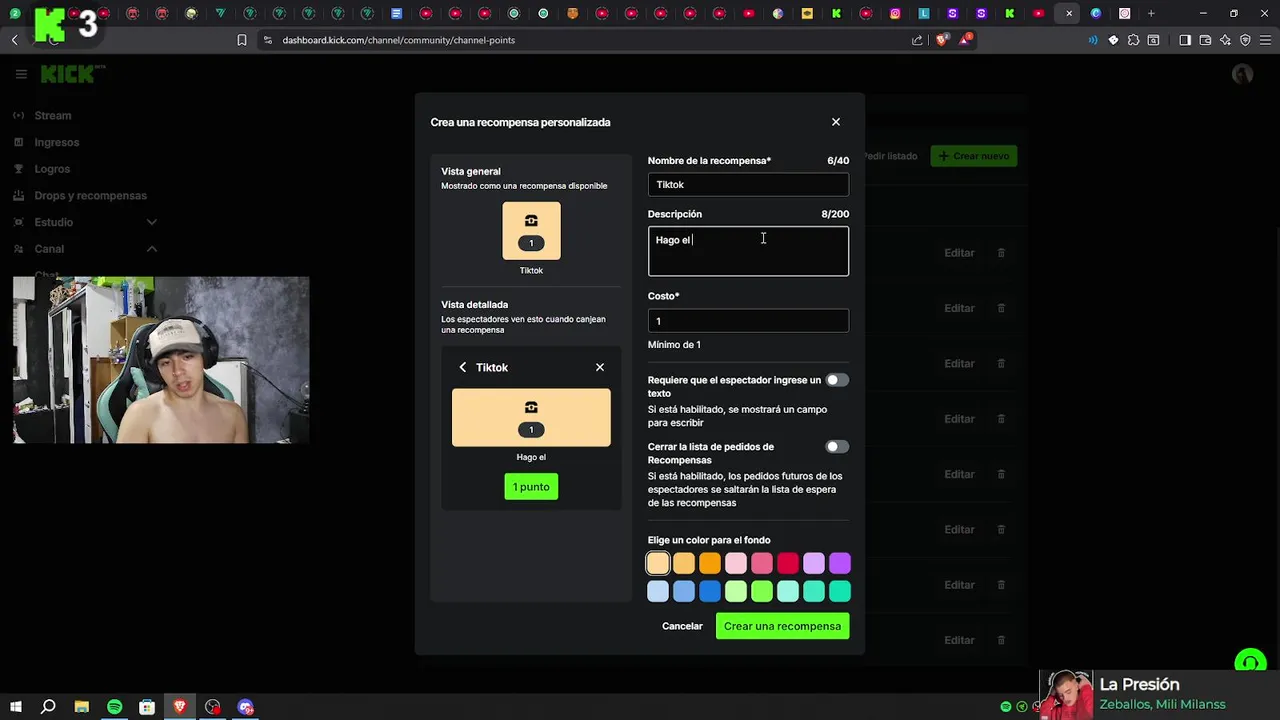Select the bright green background swatch
This screenshot has width=1280, height=720.
pyautogui.click(x=762, y=592)
